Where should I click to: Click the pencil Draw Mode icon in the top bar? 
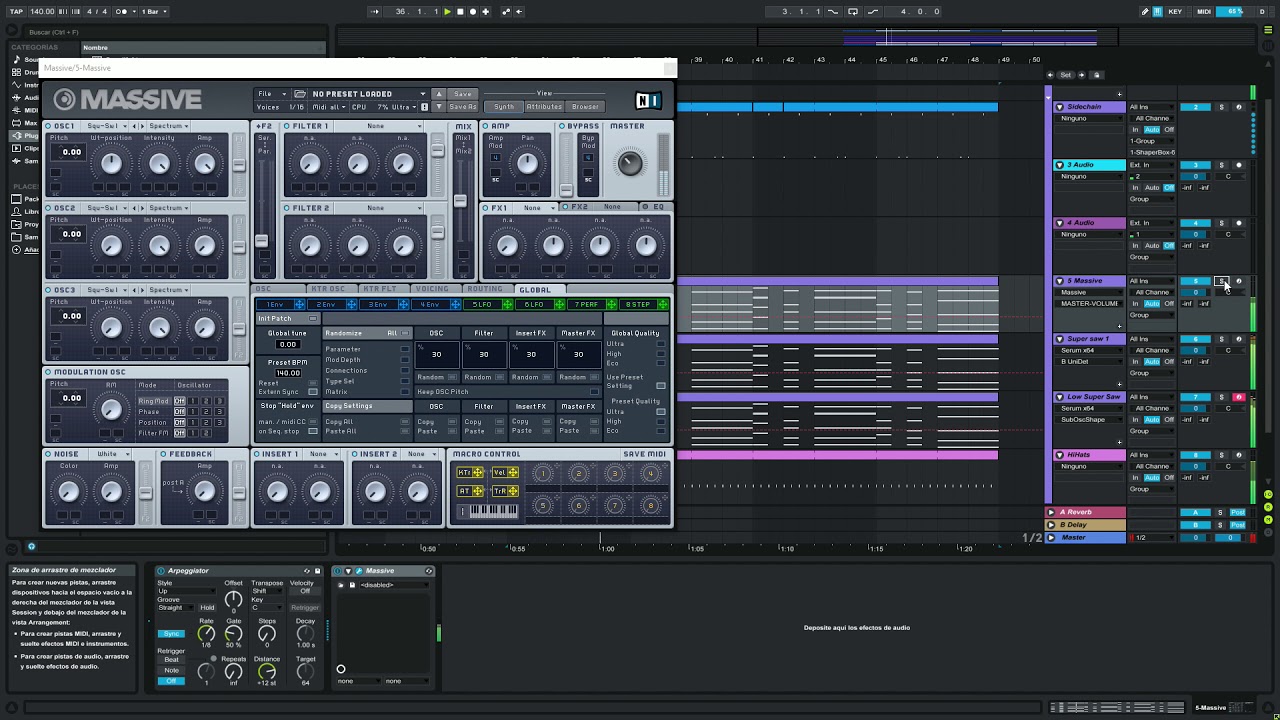click(x=1145, y=12)
